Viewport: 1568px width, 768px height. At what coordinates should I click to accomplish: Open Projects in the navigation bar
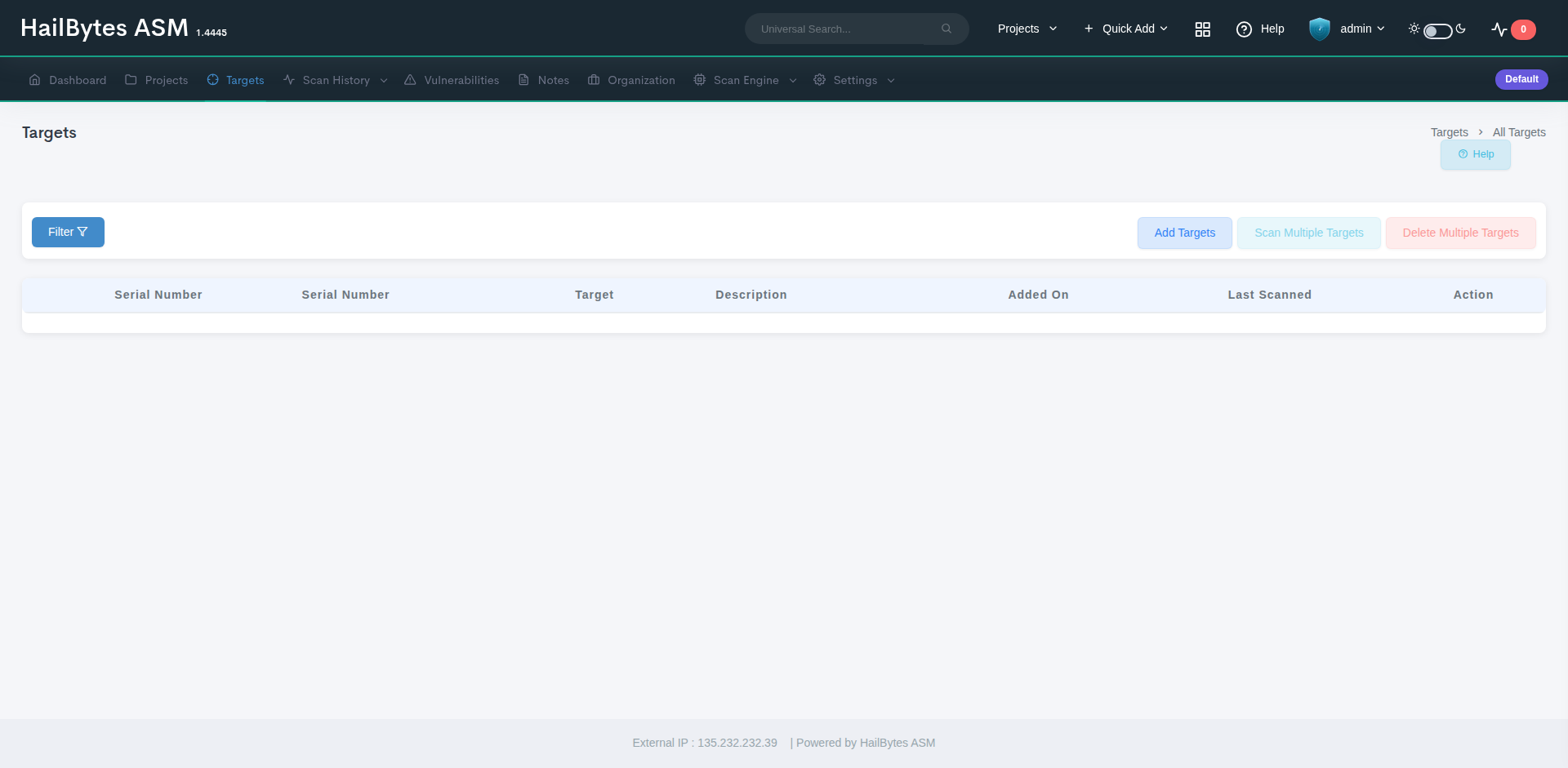(x=156, y=80)
